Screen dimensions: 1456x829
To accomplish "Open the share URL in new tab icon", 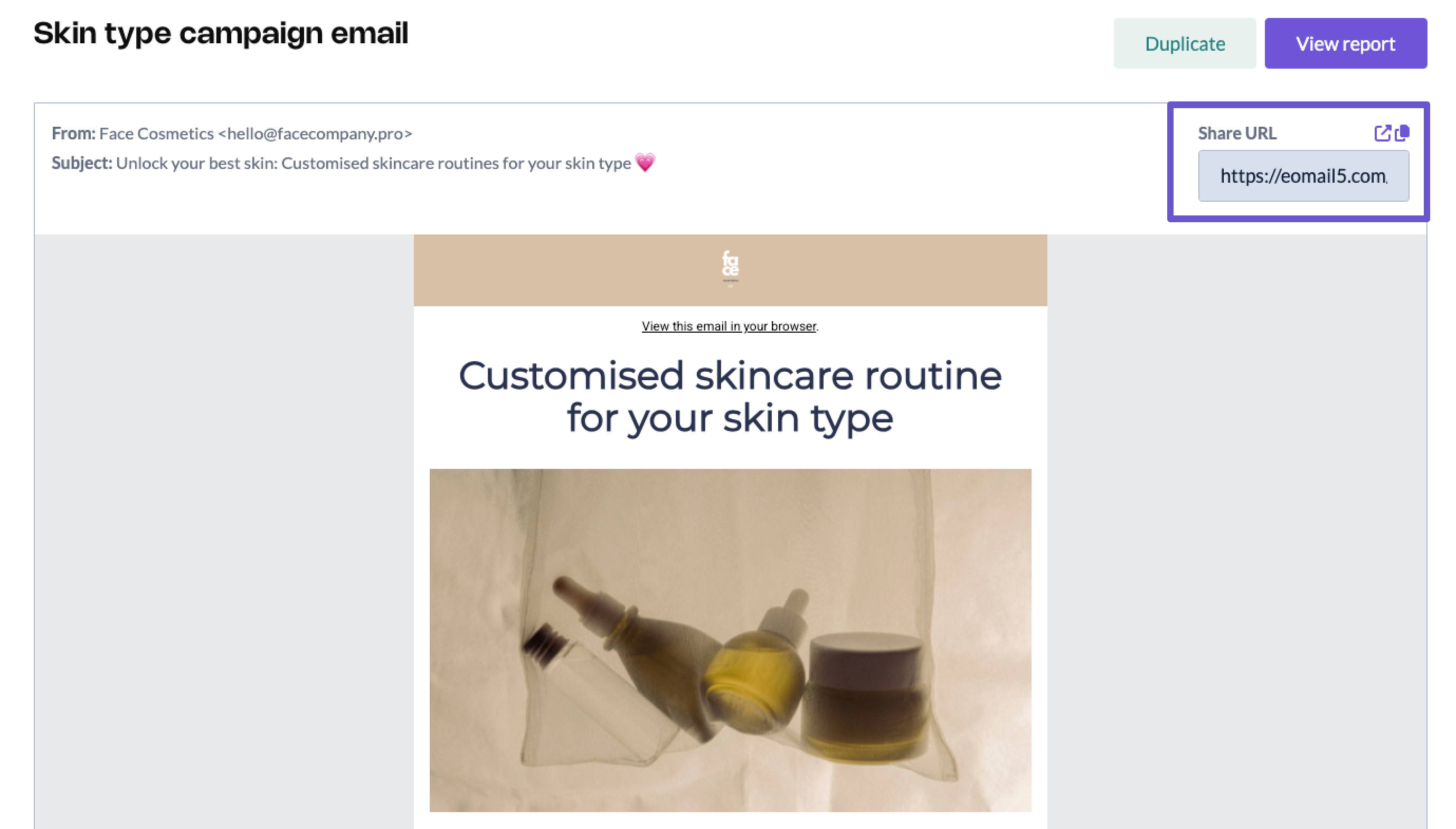I will tap(1382, 133).
